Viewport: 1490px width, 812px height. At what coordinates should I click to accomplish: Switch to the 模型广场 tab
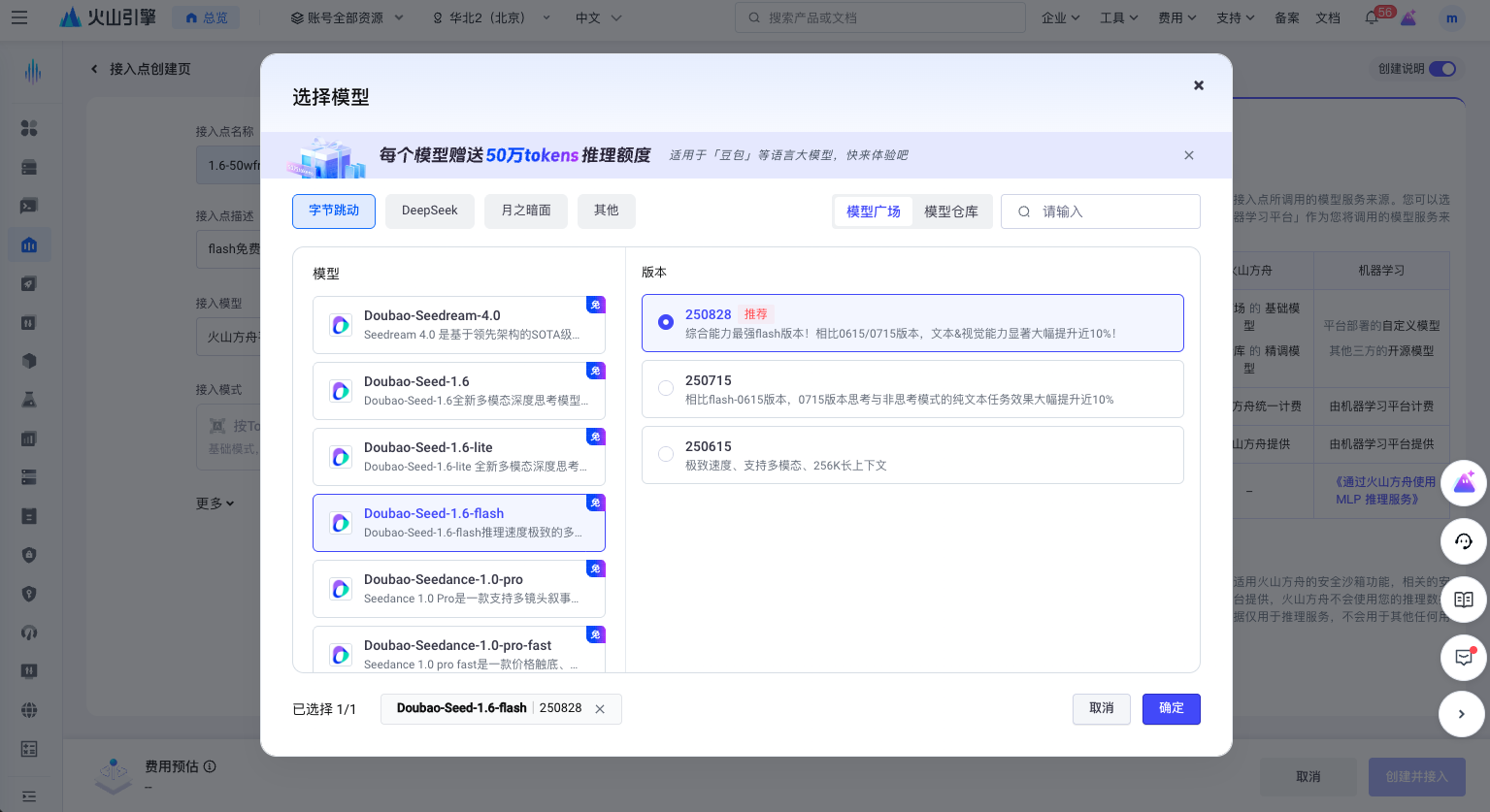874,211
